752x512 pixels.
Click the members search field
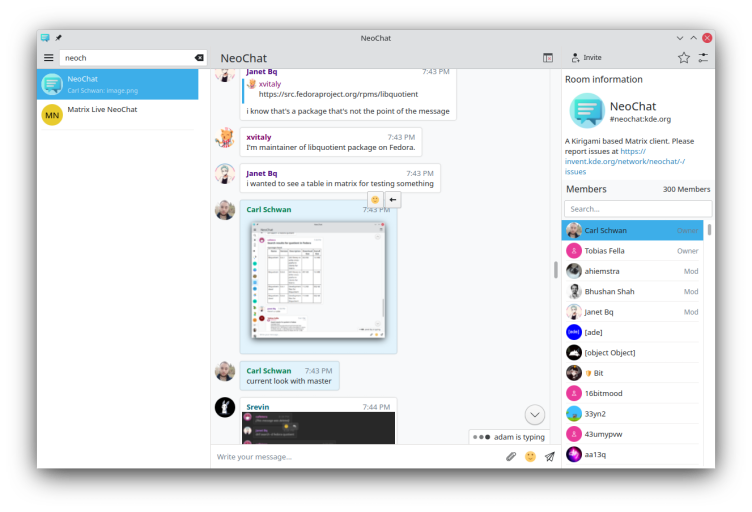(x=637, y=209)
